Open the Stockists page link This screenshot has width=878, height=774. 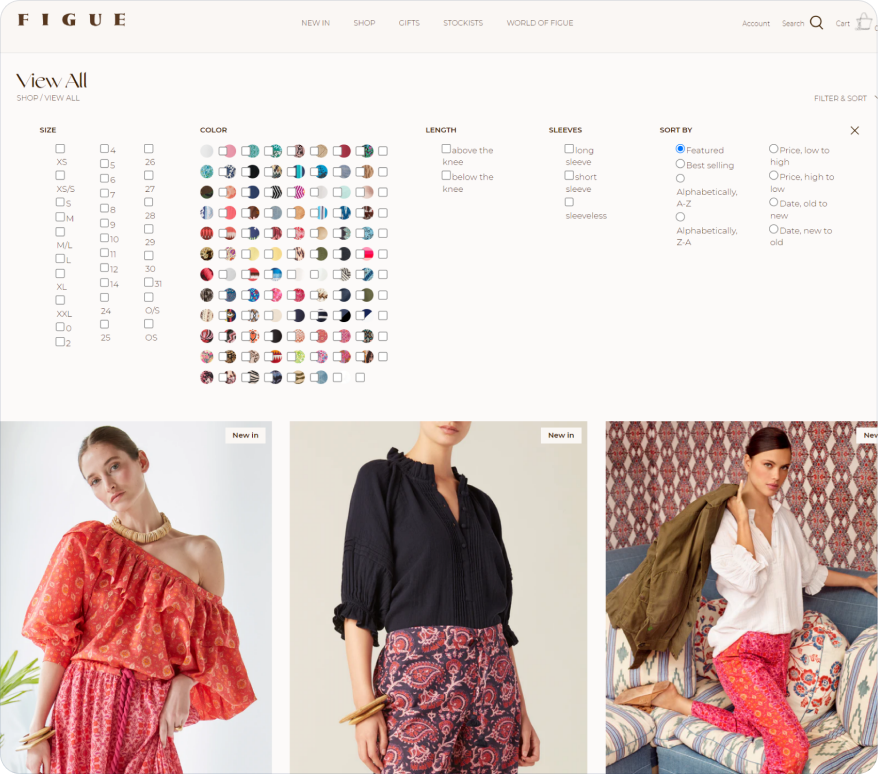click(x=463, y=23)
